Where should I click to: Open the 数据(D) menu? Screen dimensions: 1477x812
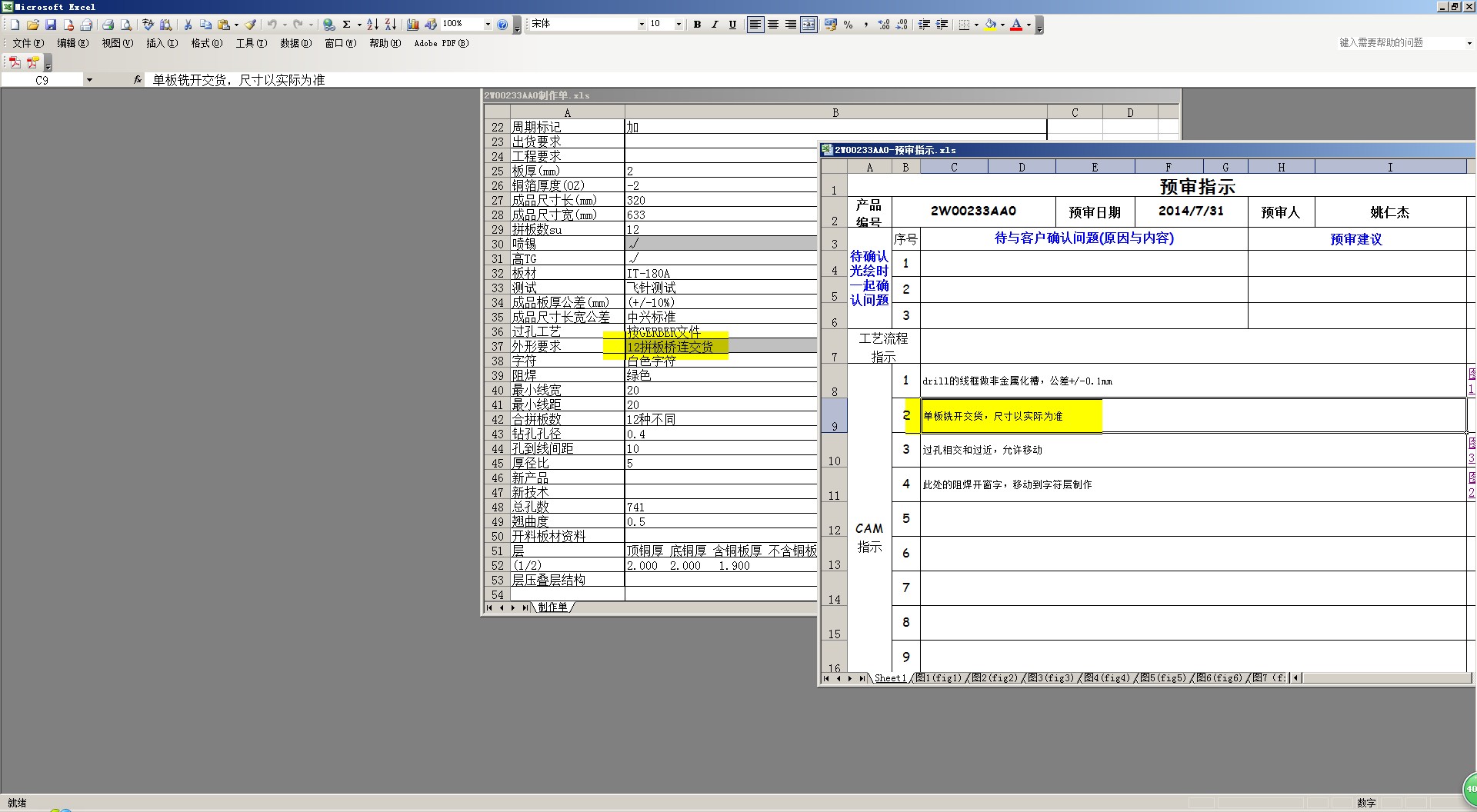295,43
